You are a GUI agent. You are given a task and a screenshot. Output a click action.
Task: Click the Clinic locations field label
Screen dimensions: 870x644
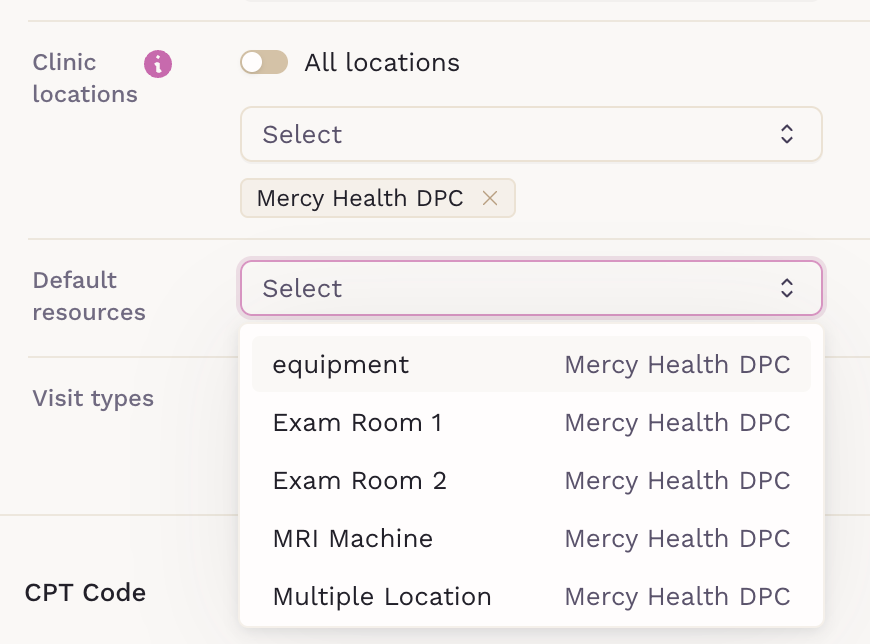(85, 78)
